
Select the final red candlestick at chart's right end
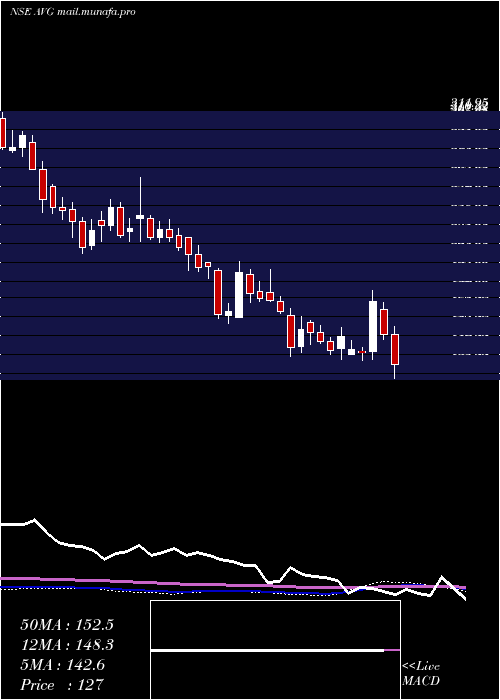click(x=395, y=352)
